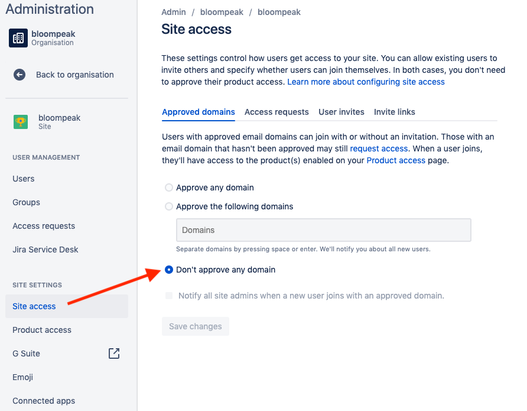This screenshot has width=527, height=411.
Task: Click the bloompeak site trophy icon
Action: (21, 122)
